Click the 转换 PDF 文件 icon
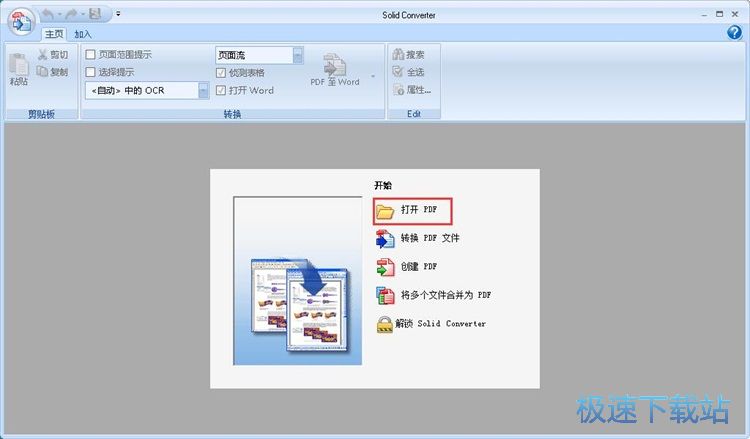The image size is (750, 439). pyautogui.click(x=385, y=239)
